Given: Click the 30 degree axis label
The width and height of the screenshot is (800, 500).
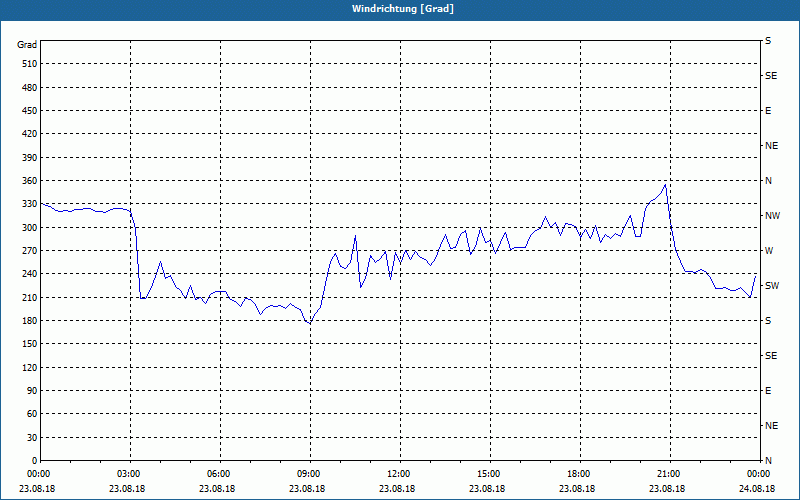Looking at the screenshot, I should 32,437.
